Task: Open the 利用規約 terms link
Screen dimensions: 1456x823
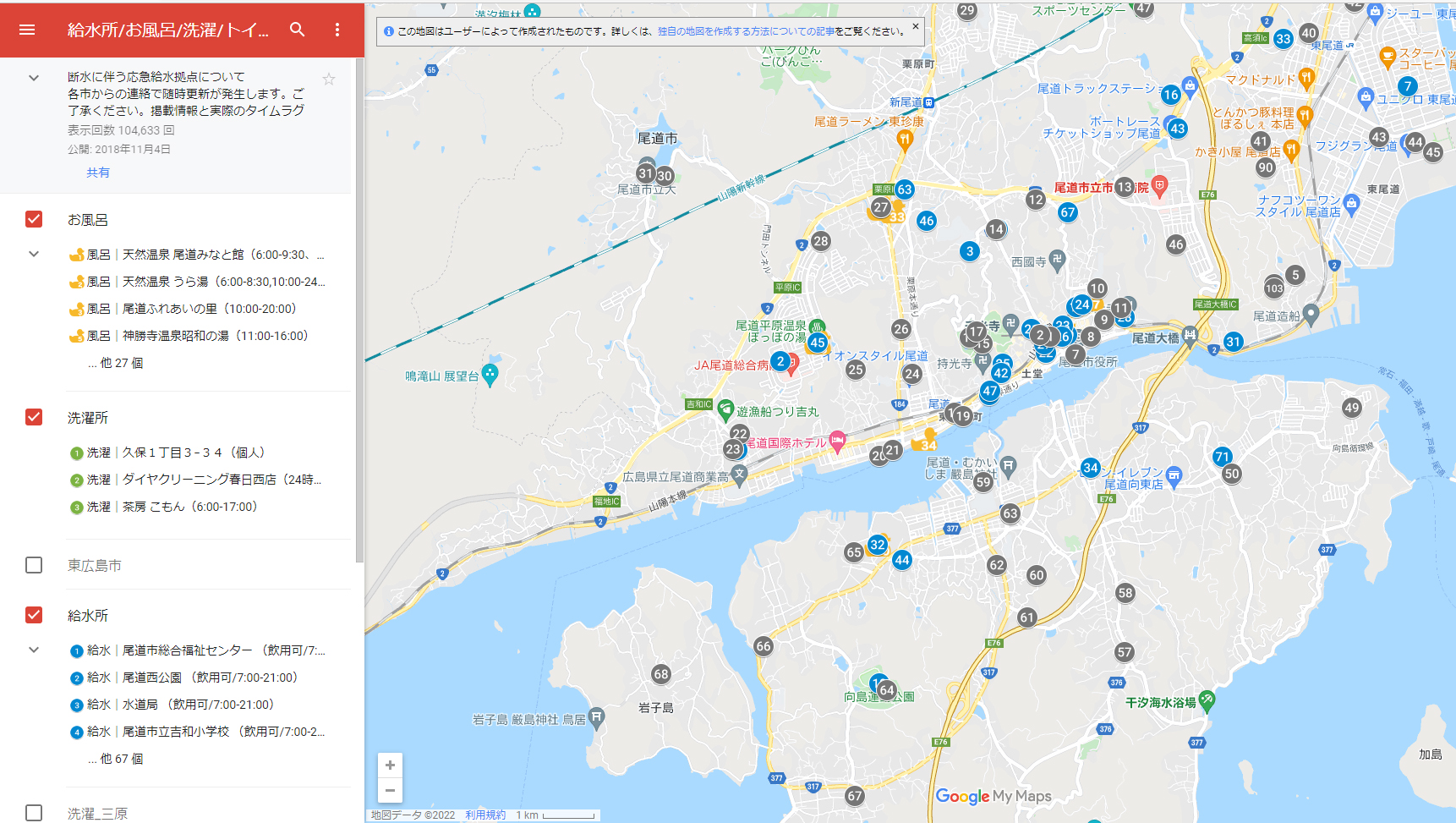Action: [x=484, y=815]
